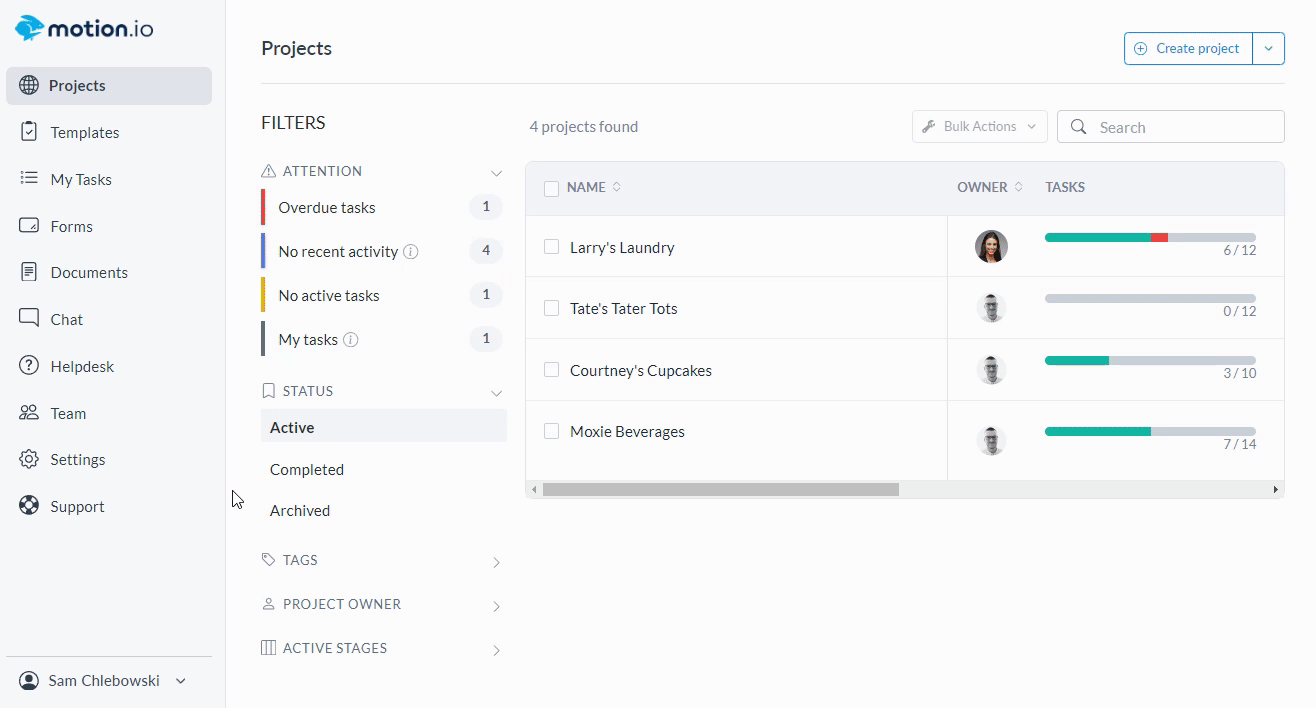Open the Settings gear icon
Viewport: 1316px width, 708px height.
coord(29,459)
